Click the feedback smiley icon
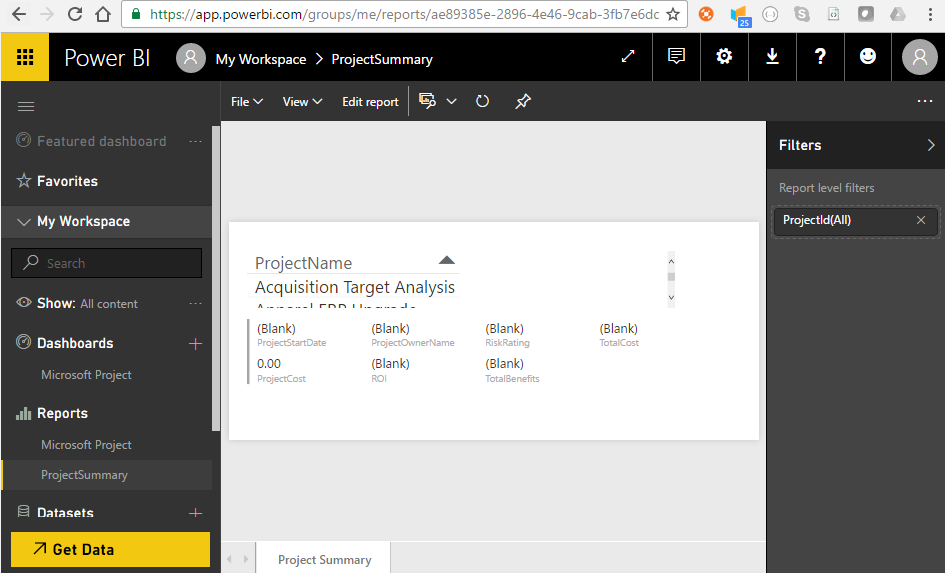 [x=867, y=57]
